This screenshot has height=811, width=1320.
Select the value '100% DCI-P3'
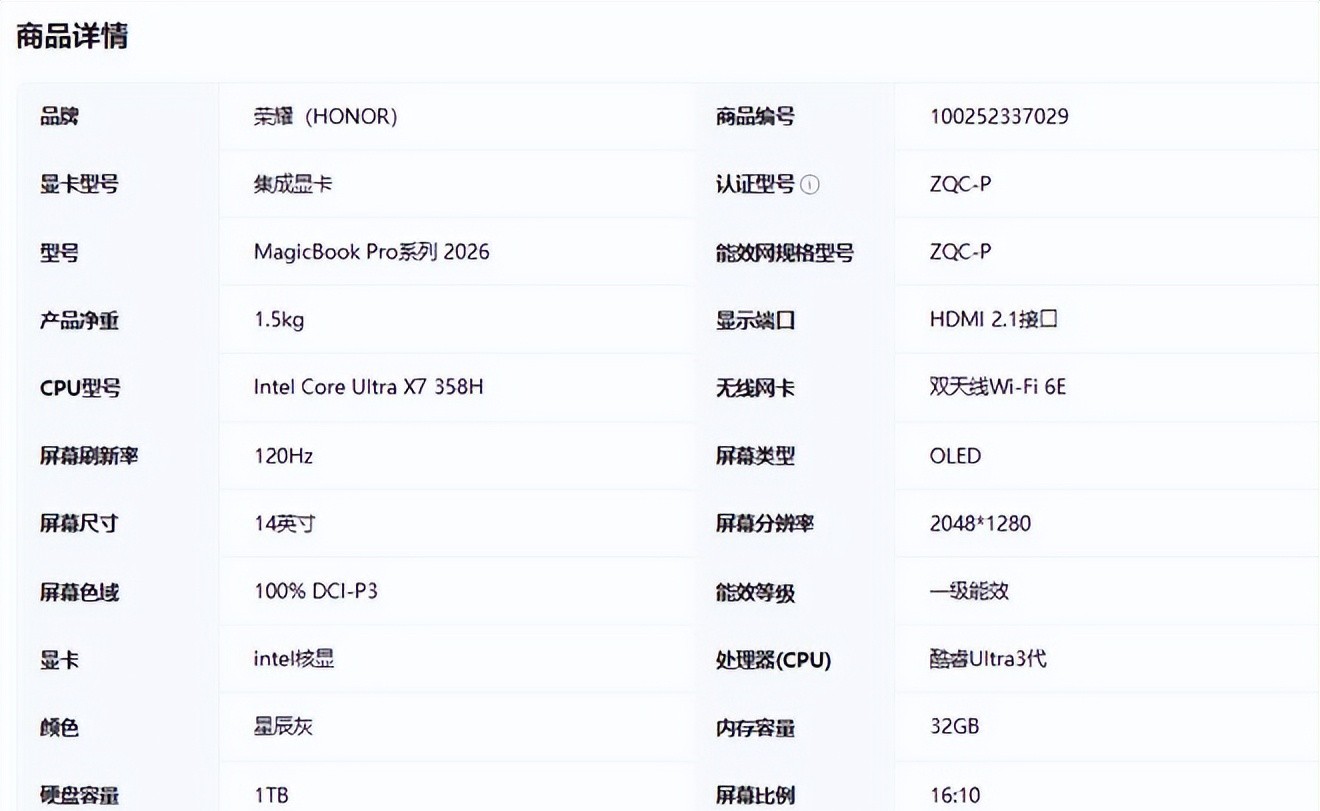(x=316, y=591)
